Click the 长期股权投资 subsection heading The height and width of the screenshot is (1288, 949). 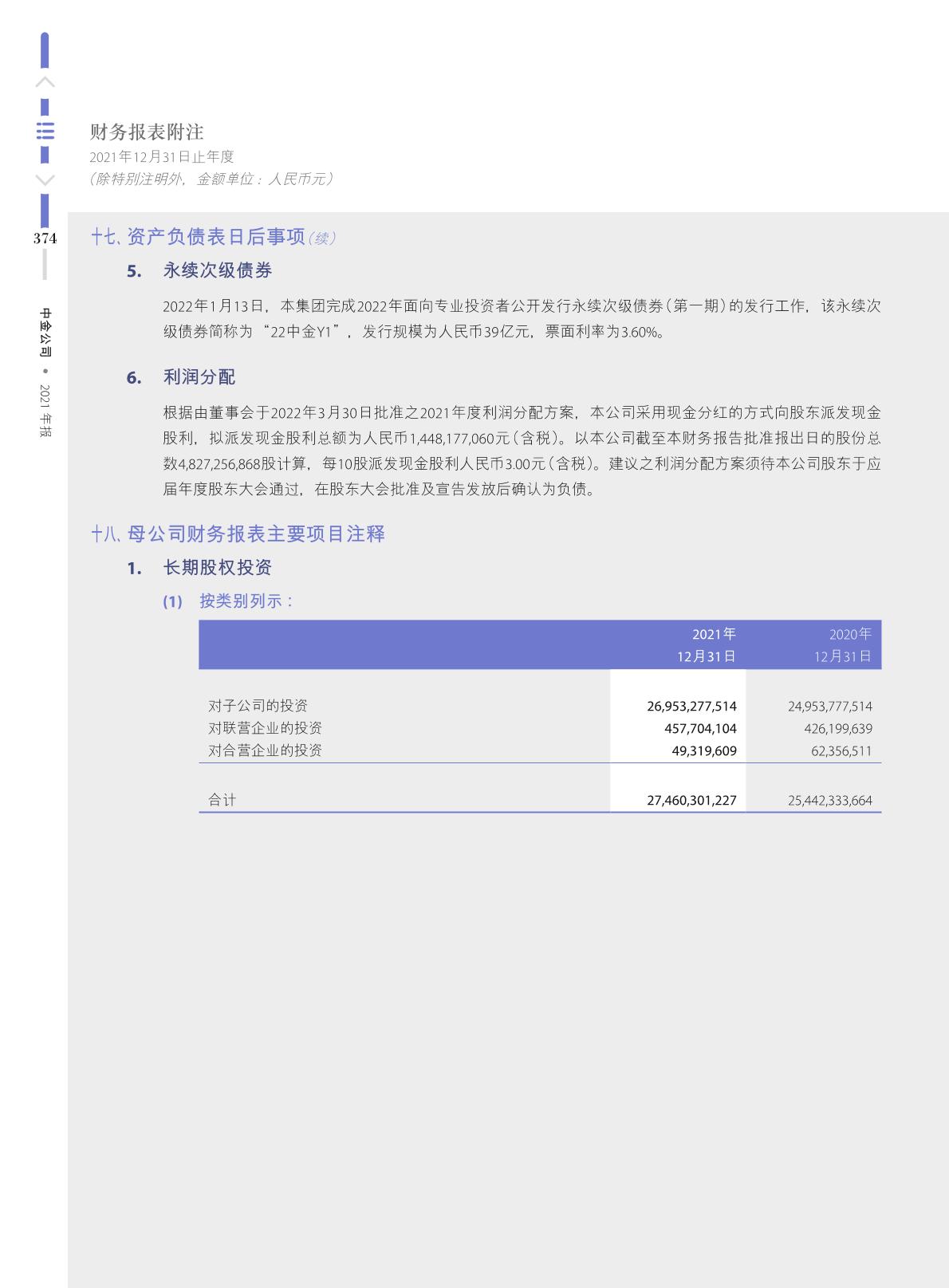pyautogui.click(x=218, y=568)
